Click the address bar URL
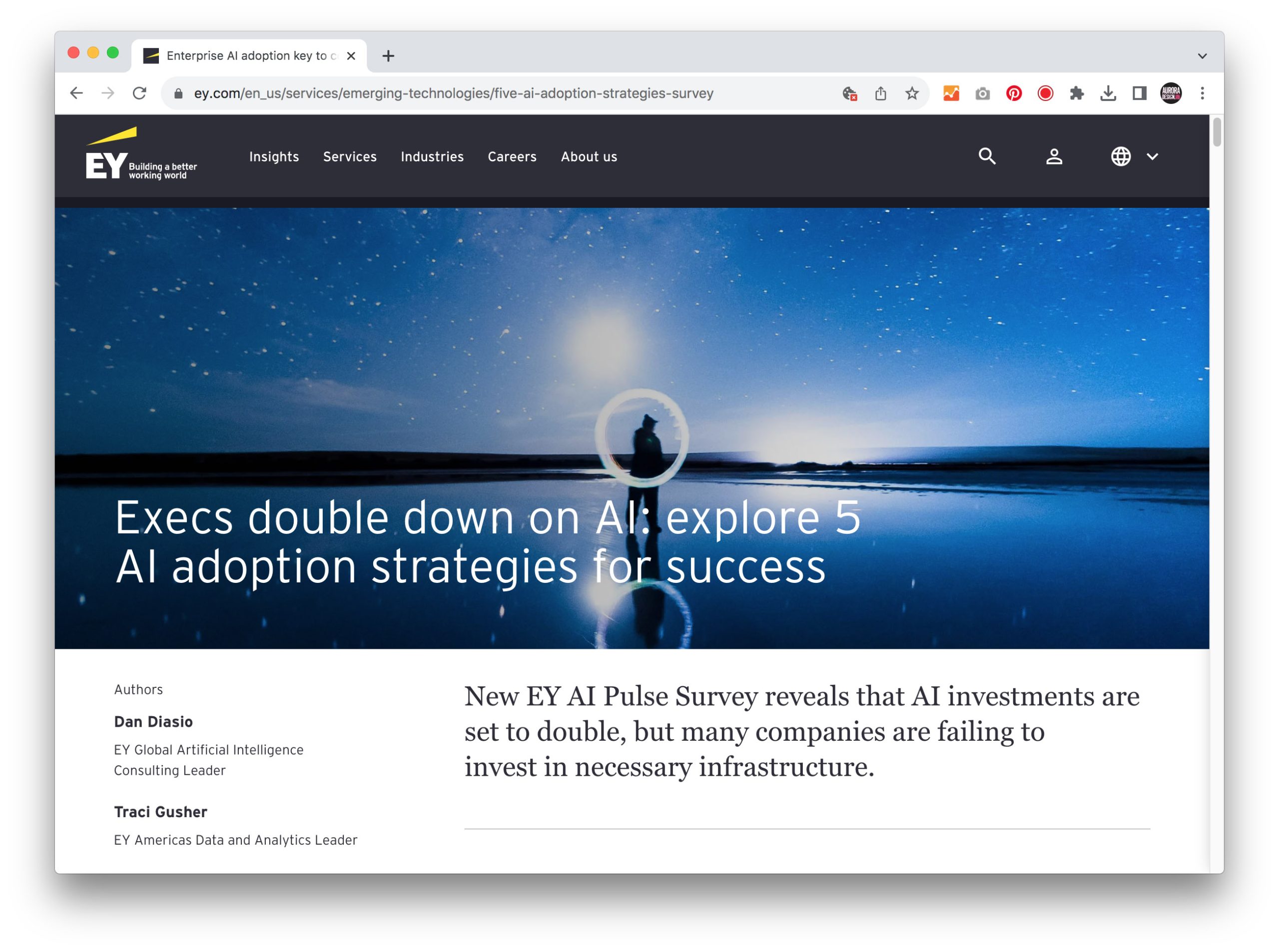Screen dimensions: 1279x952 (454, 93)
